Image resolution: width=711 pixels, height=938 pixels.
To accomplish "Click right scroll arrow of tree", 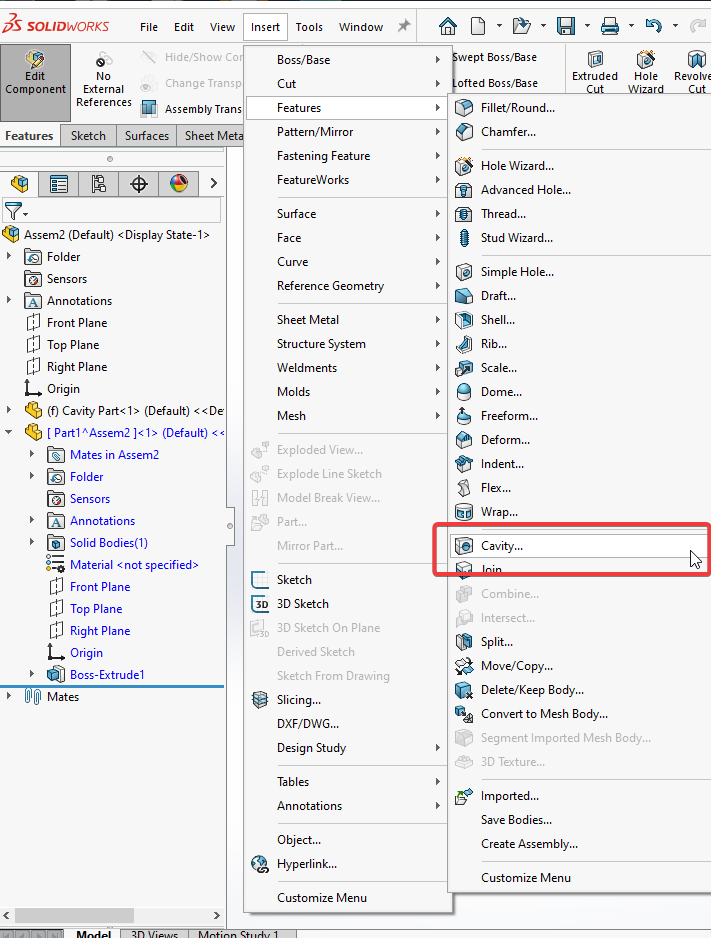I will (216, 915).
